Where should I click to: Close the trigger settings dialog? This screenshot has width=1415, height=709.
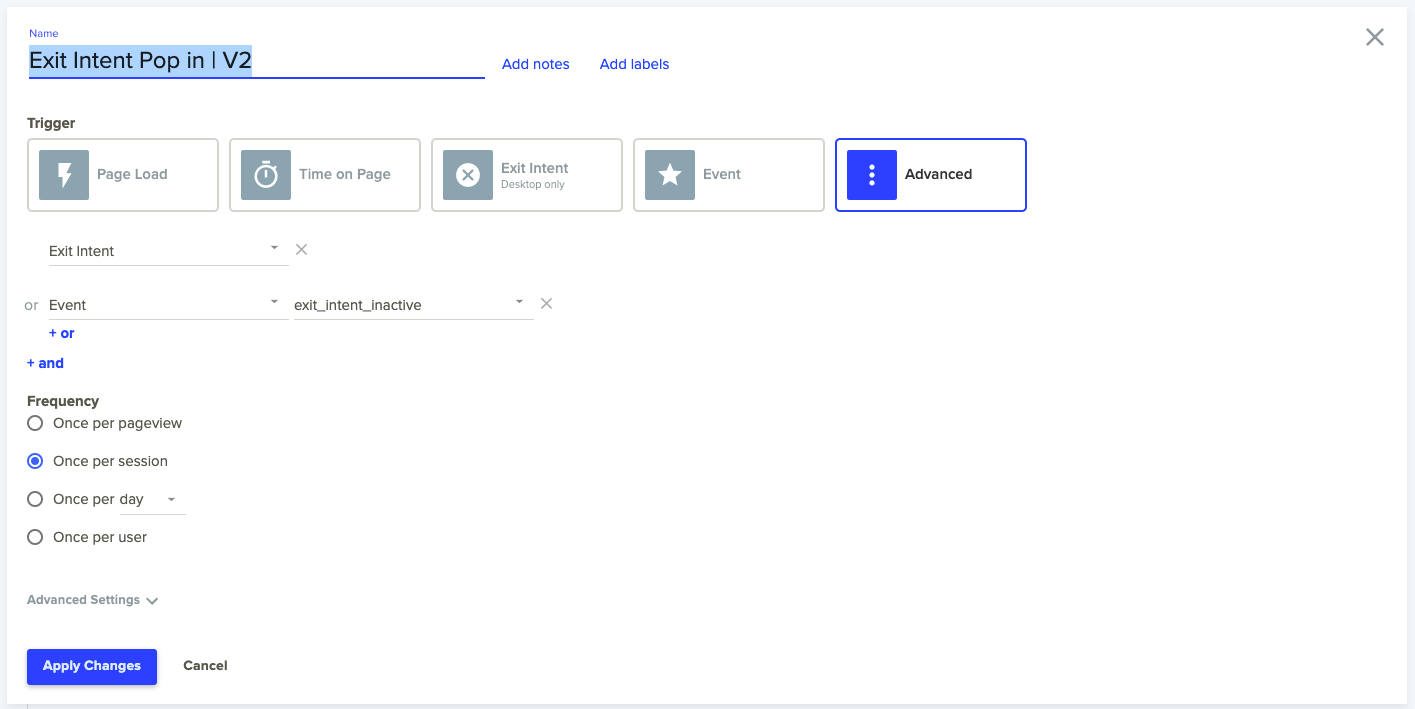(x=1375, y=37)
